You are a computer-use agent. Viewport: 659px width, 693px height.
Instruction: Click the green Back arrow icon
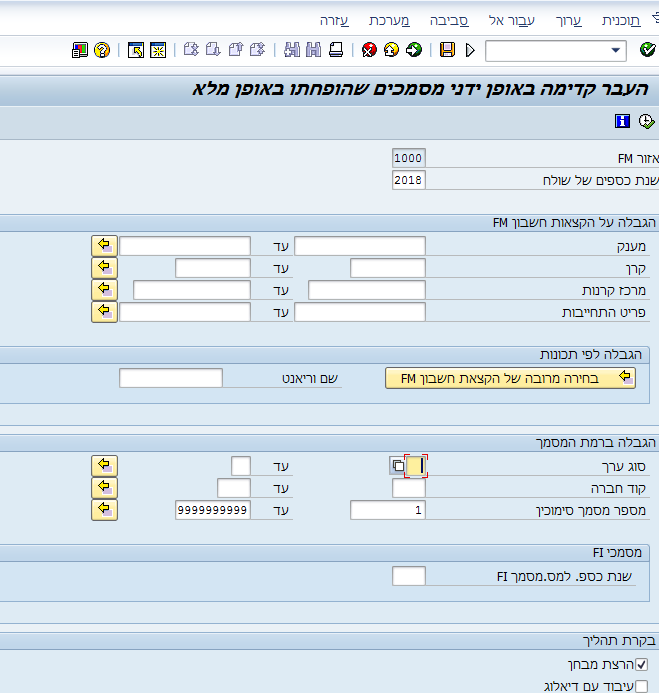(414, 50)
